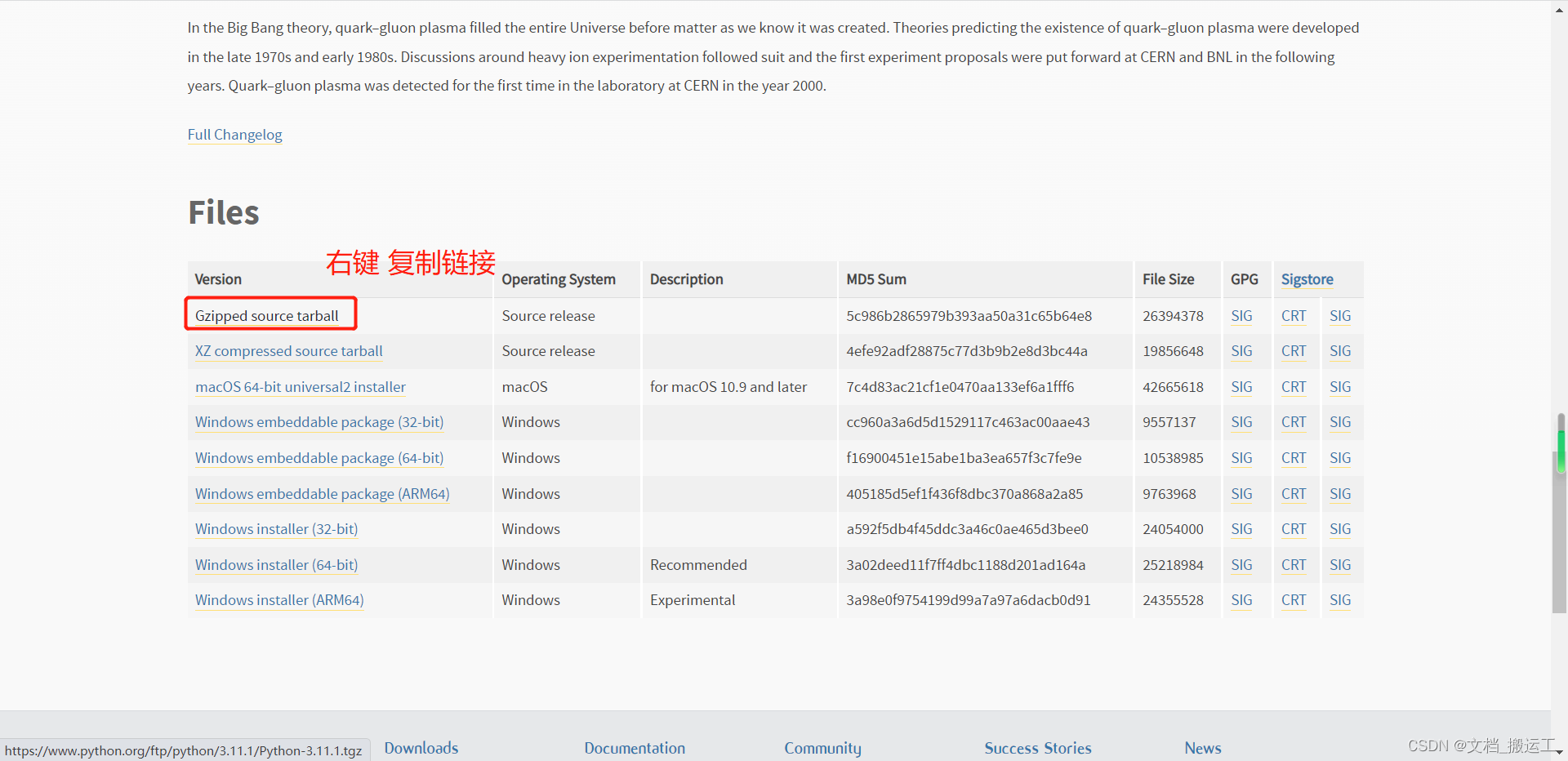This screenshot has height=761, width=1568.
Task: Open GPG SIG for macOS installer row
Action: tap(1241, 387)
